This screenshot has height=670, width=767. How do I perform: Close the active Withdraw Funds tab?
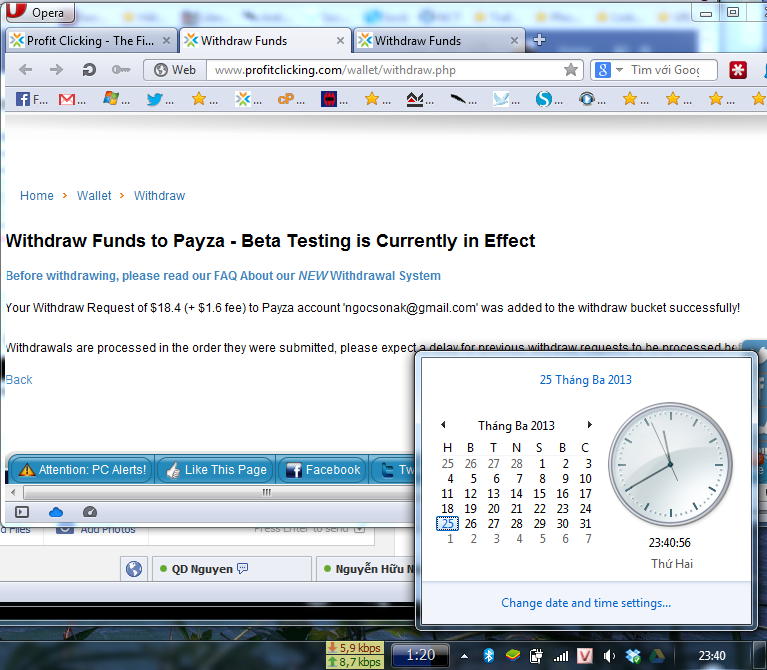coord(340,41)
